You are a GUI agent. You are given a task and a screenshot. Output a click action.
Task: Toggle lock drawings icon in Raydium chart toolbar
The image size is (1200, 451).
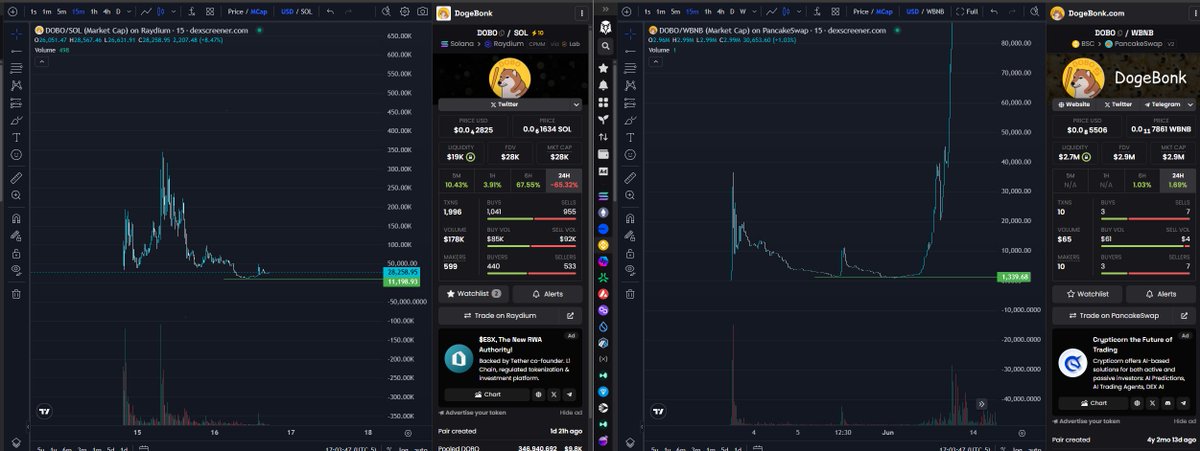[16, 252]
